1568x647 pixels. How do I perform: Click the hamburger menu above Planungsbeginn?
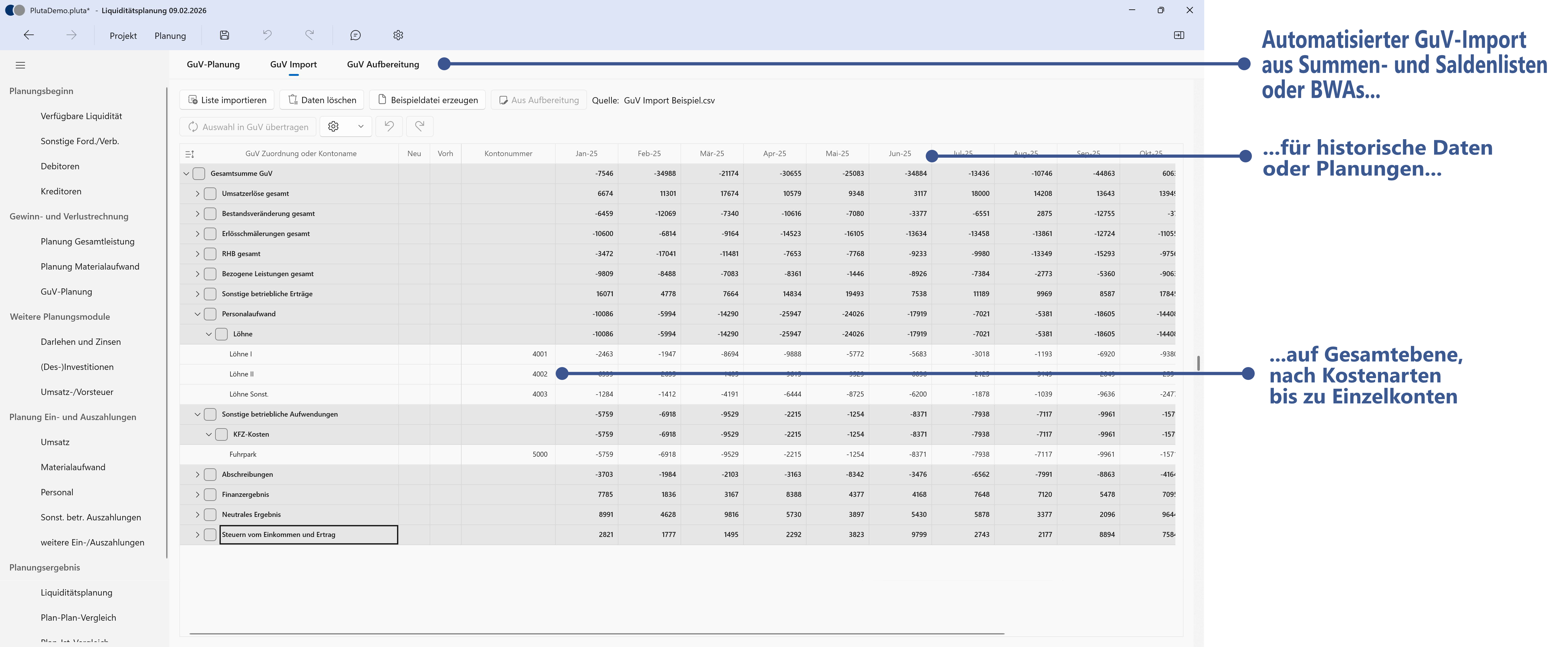20,65
